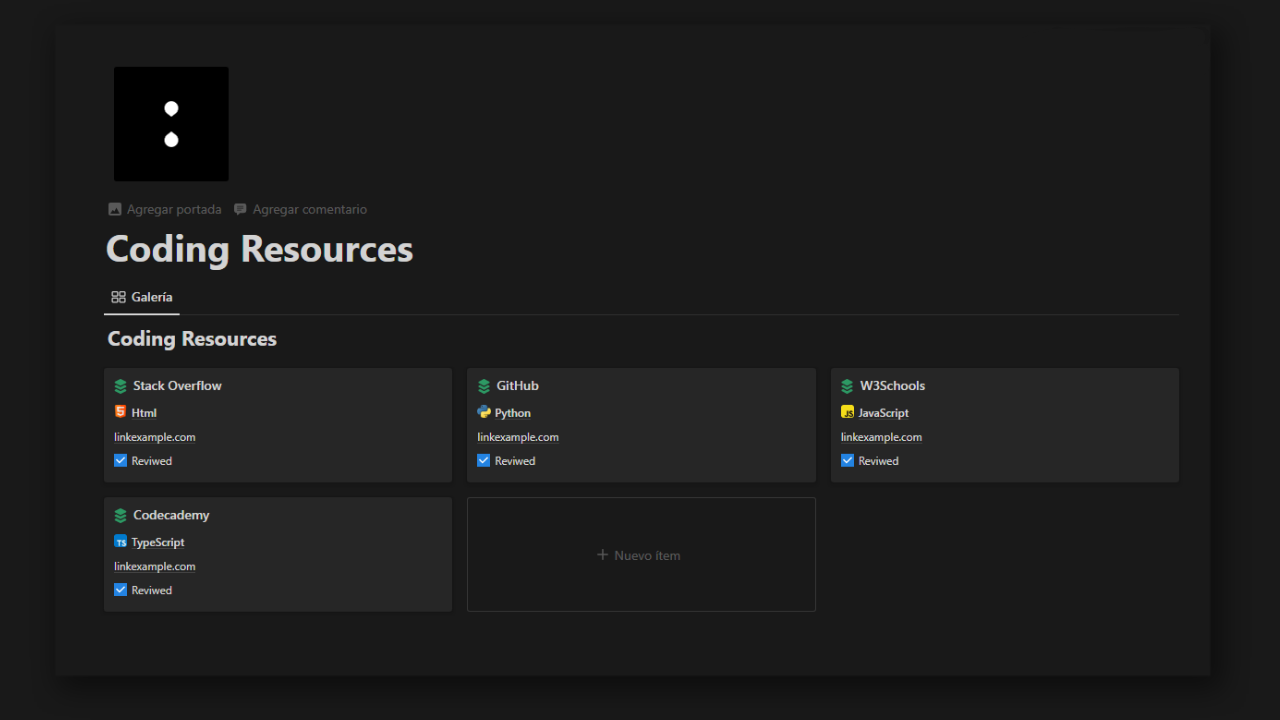Click the Python logo icon
The height and width of the screenshot is (720, 1280).
pos(484,412)
